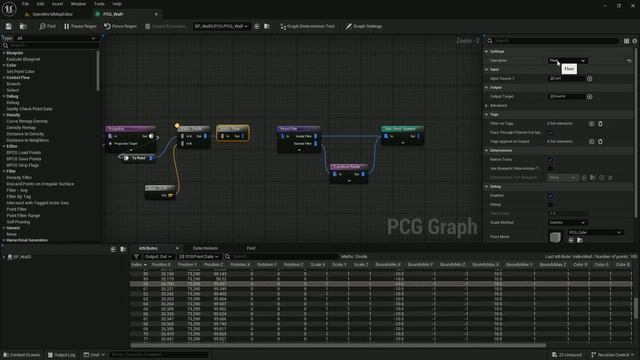The image size is (640, 360).
Task: Click the Unreal Engine logo icon
Action: point(9,9)
